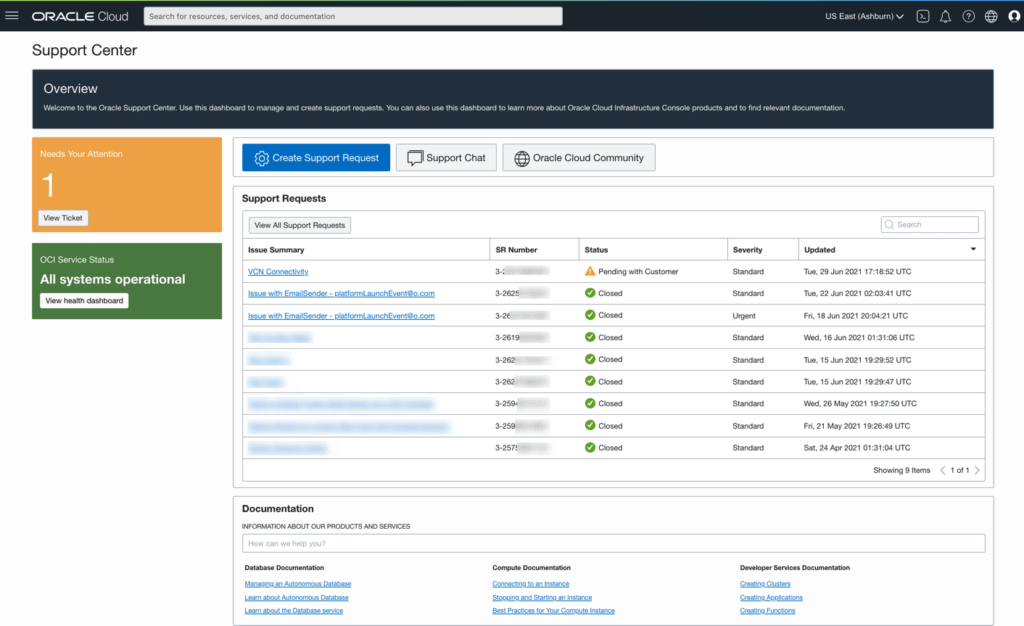Viewport: 1024px width, 626px height.
Task: Open the navigation hamburger menu
Action: [14, 15]
